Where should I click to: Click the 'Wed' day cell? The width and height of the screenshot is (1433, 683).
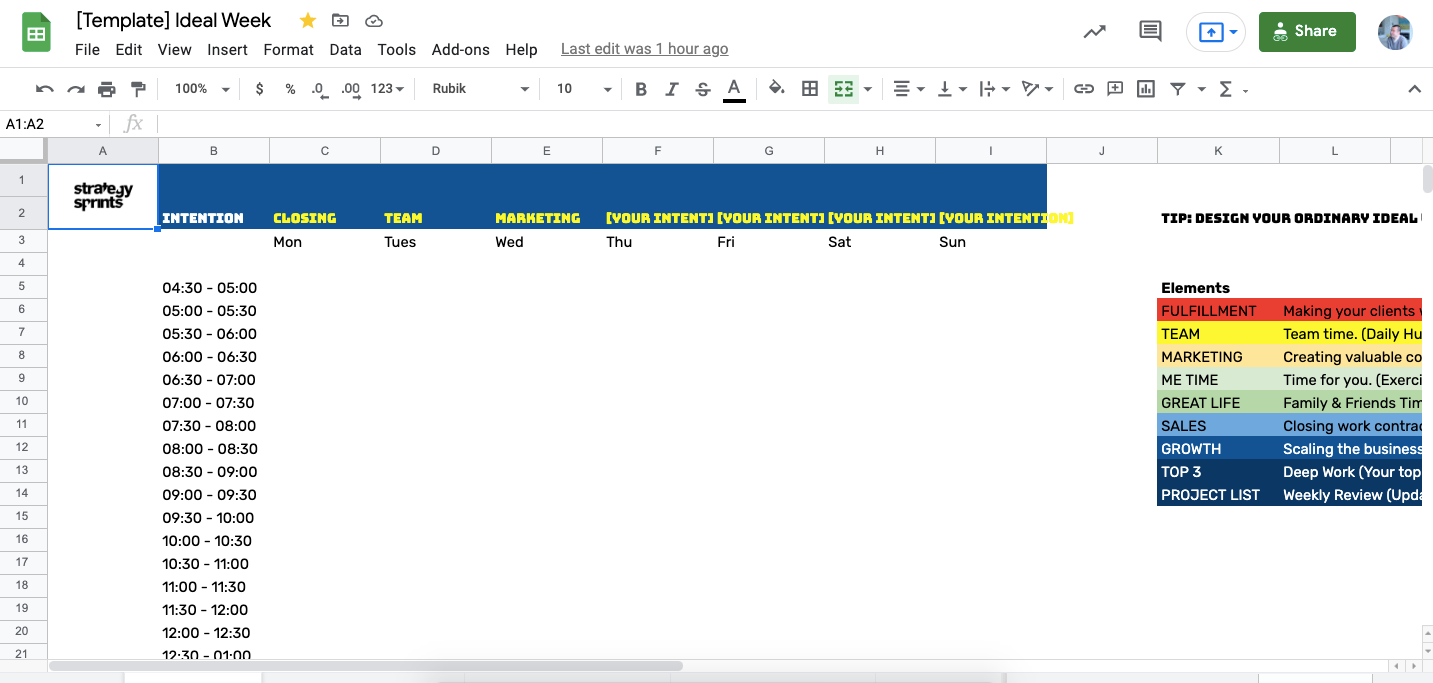[547, 242]
